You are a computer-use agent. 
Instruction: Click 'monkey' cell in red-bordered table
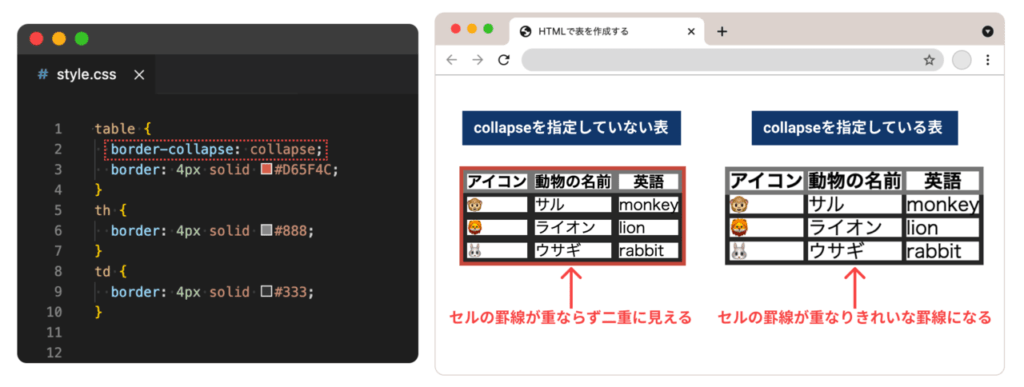(648, 204)
